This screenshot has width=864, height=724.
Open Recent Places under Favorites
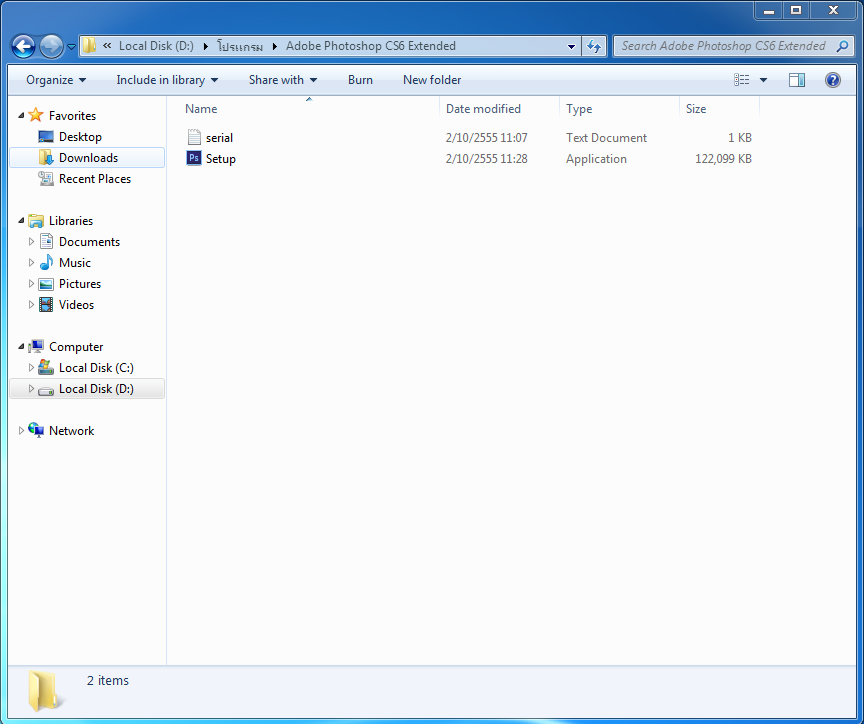[95, 179]
